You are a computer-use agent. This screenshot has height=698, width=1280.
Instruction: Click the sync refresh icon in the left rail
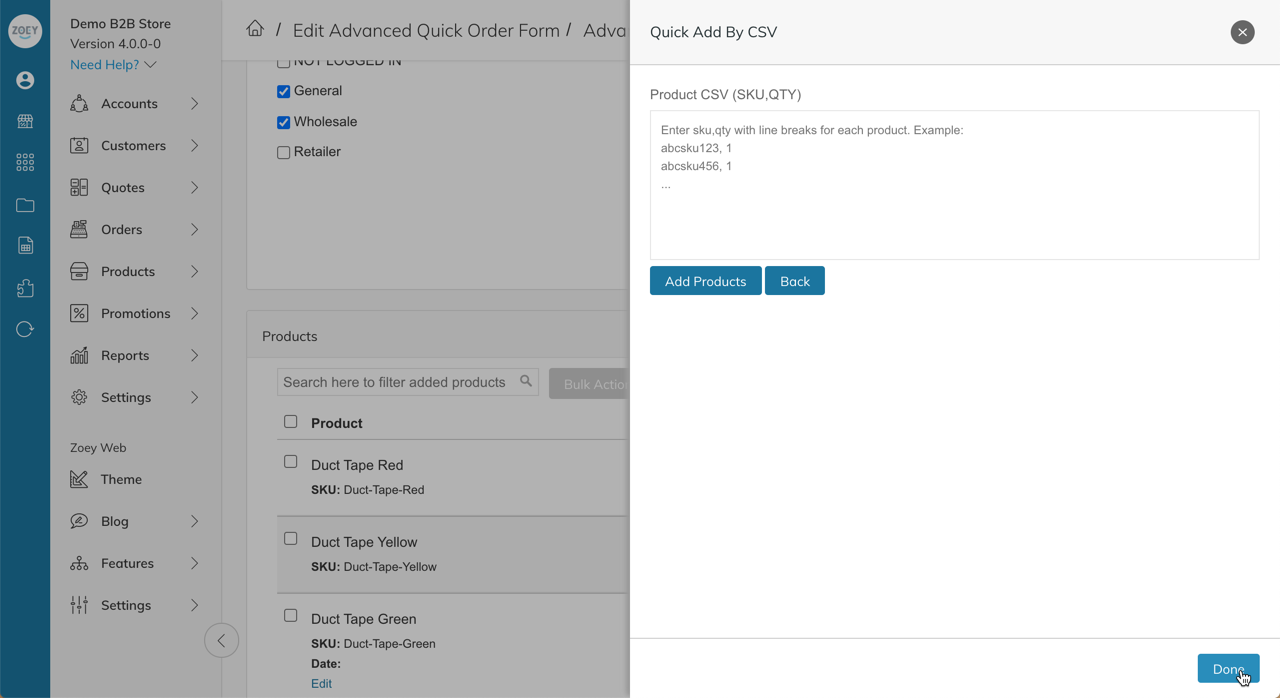click(25, 329)
